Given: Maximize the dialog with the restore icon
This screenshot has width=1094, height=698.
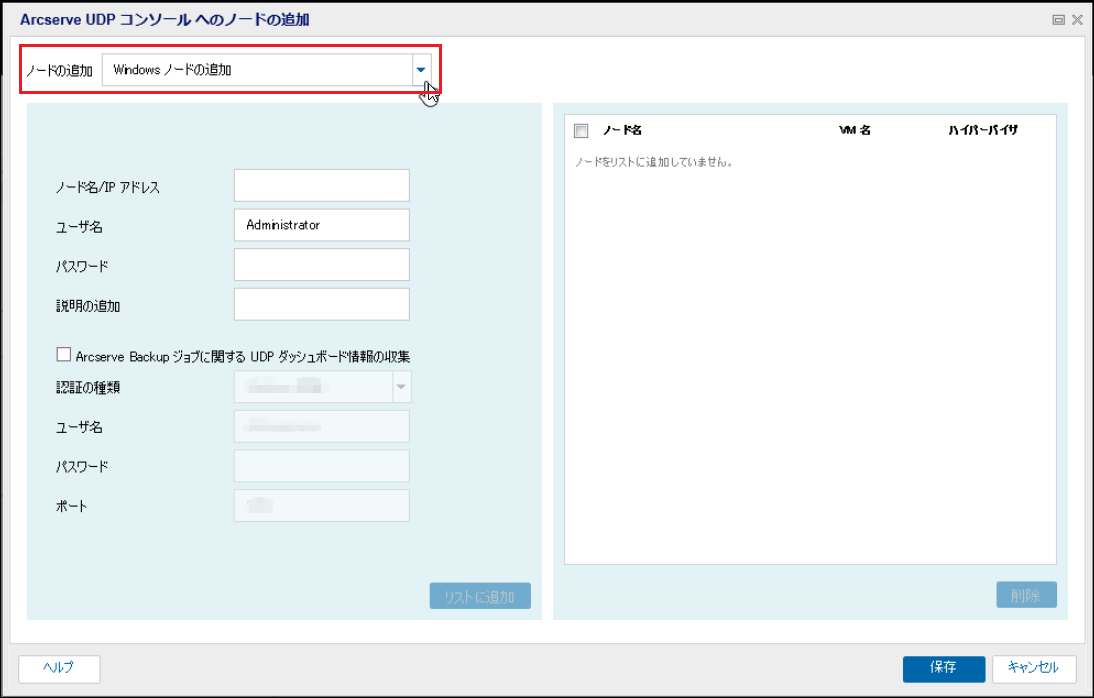Looking at the screenshot, I should pyautogui.click(x=1058, y=20).
